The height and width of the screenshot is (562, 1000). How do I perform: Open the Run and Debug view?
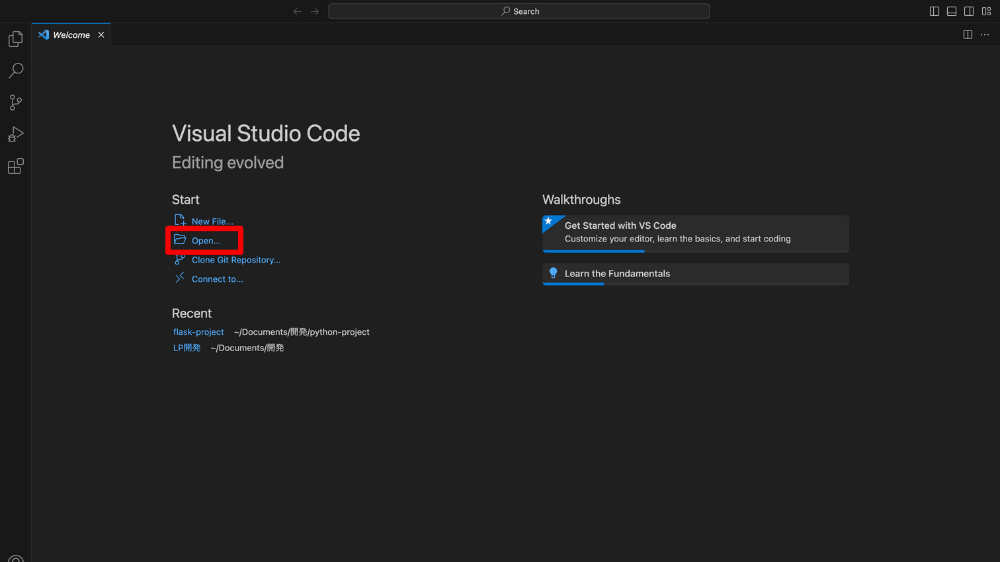pos(15,135)
